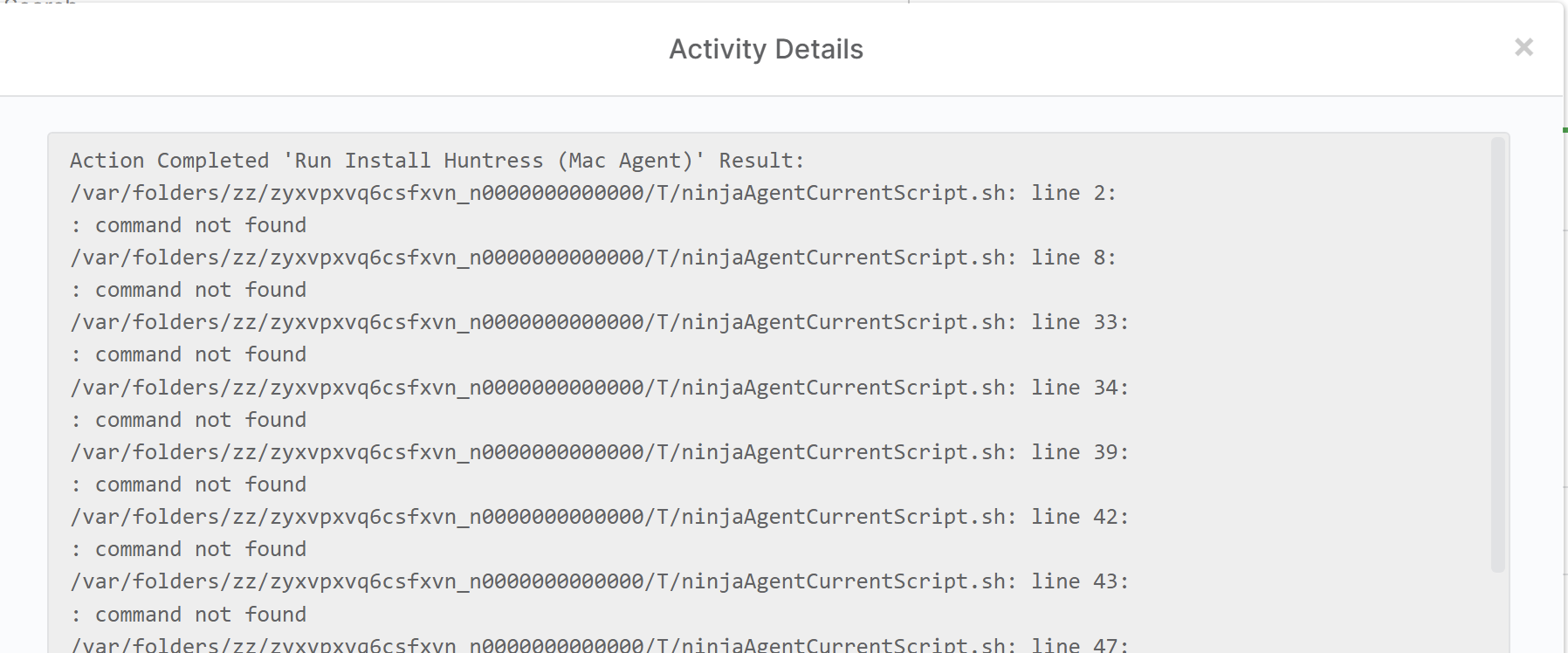Click scrollbar track below the thumb
1568x653 pixels.
pyautogui.click(x=1497, y=611)
